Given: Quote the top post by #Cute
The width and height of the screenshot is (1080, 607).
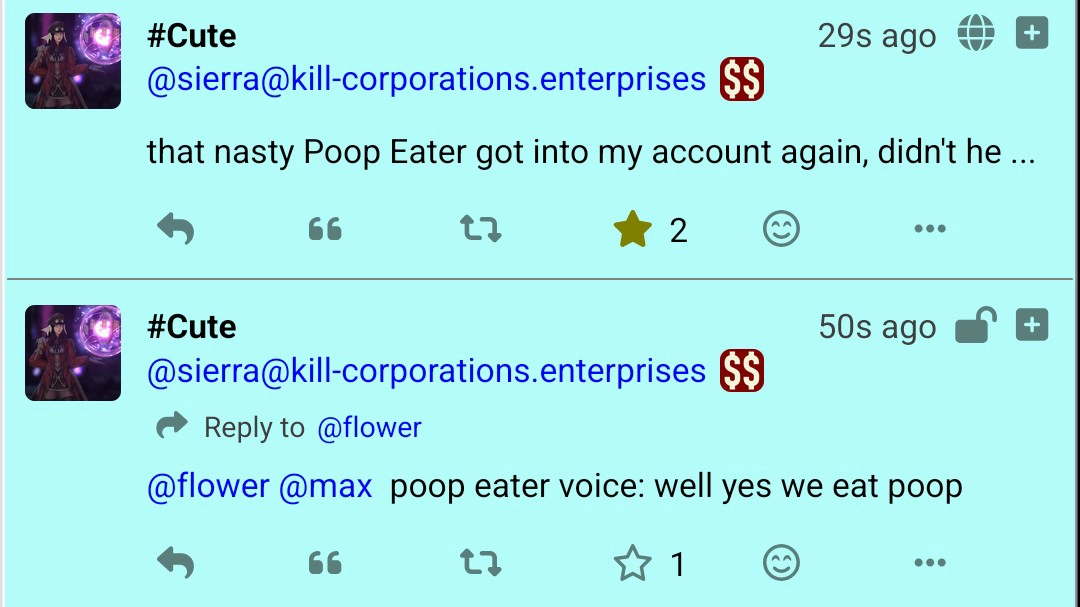Looking at the screenshot, I should tap(325, 230).
